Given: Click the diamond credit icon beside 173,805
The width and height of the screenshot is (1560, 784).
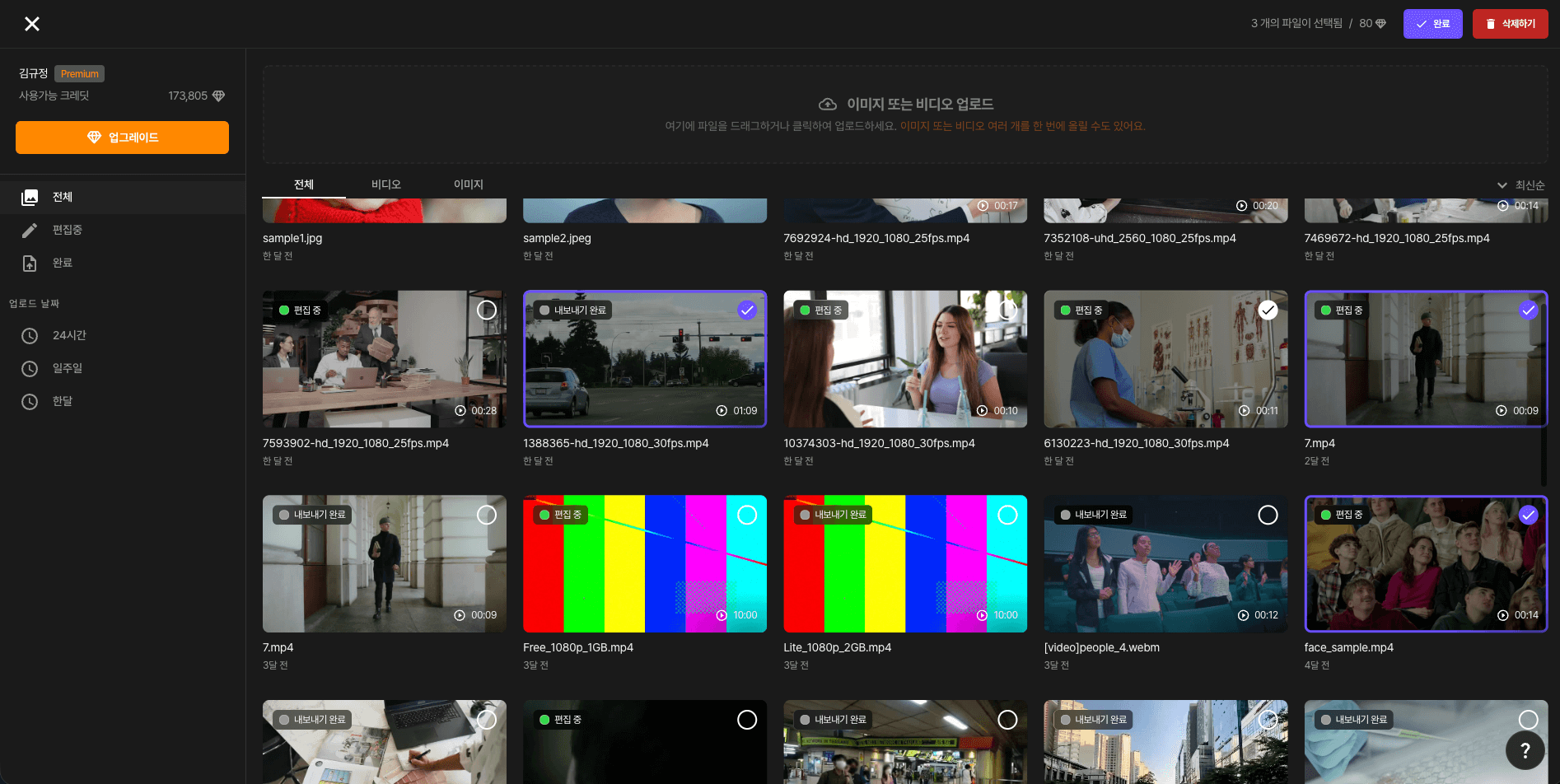Looking at the screenshot, I should pyautogui.click(x=218, y=96).
